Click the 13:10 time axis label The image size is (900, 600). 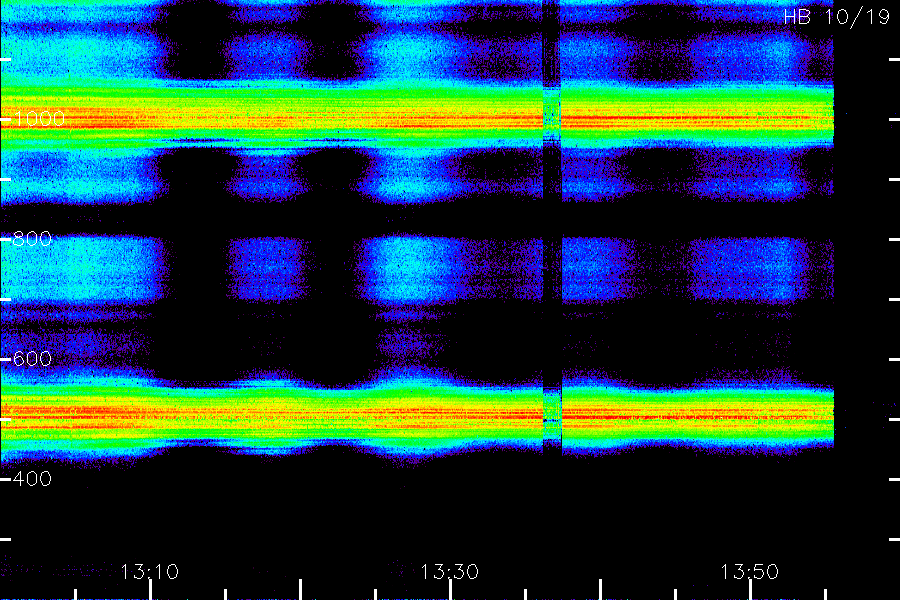pyautogui.click(x=150, y=572)
